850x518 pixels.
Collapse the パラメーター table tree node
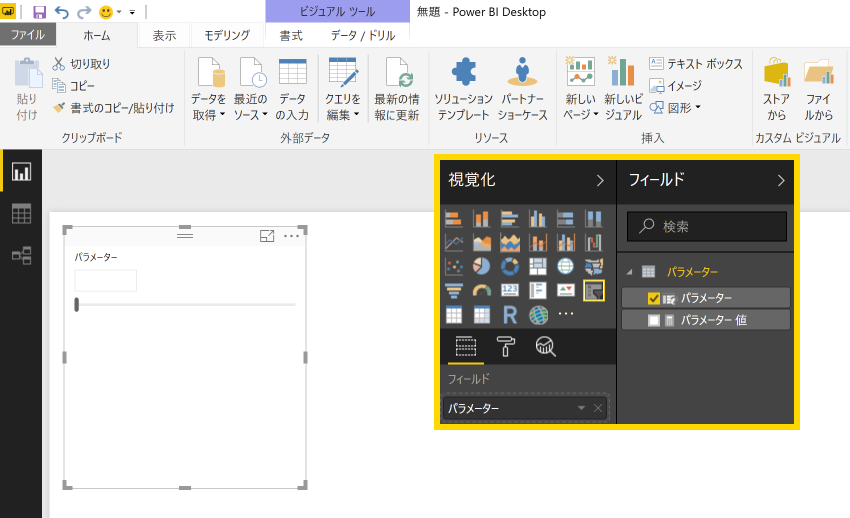(x=629, y=272)
